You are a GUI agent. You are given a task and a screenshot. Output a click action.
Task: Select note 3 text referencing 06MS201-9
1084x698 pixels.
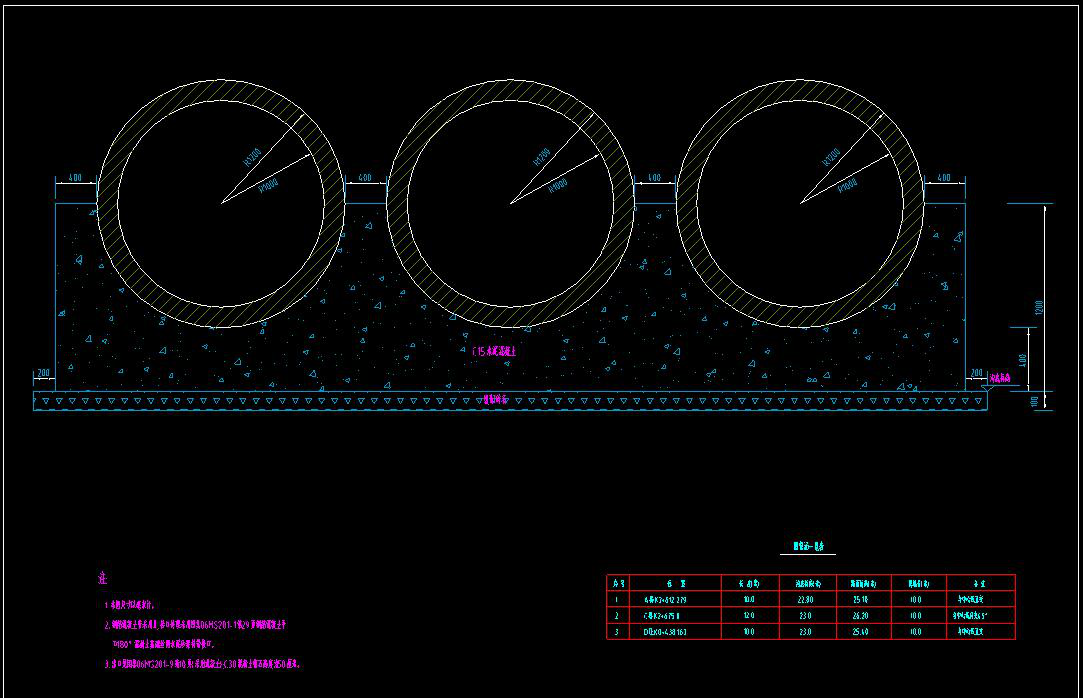pyautogui.click(x=202, y=663)
